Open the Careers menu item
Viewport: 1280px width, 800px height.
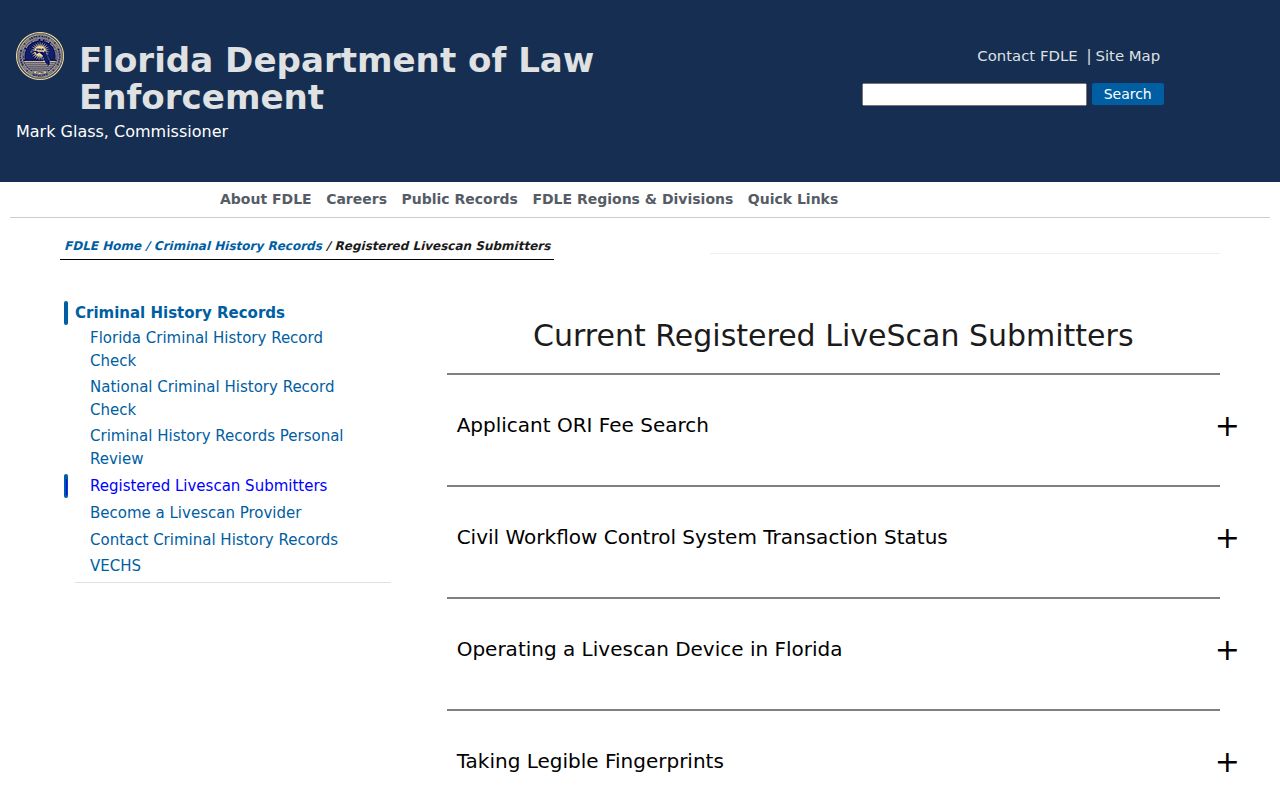pyautogui.click(x=356, y=199)
